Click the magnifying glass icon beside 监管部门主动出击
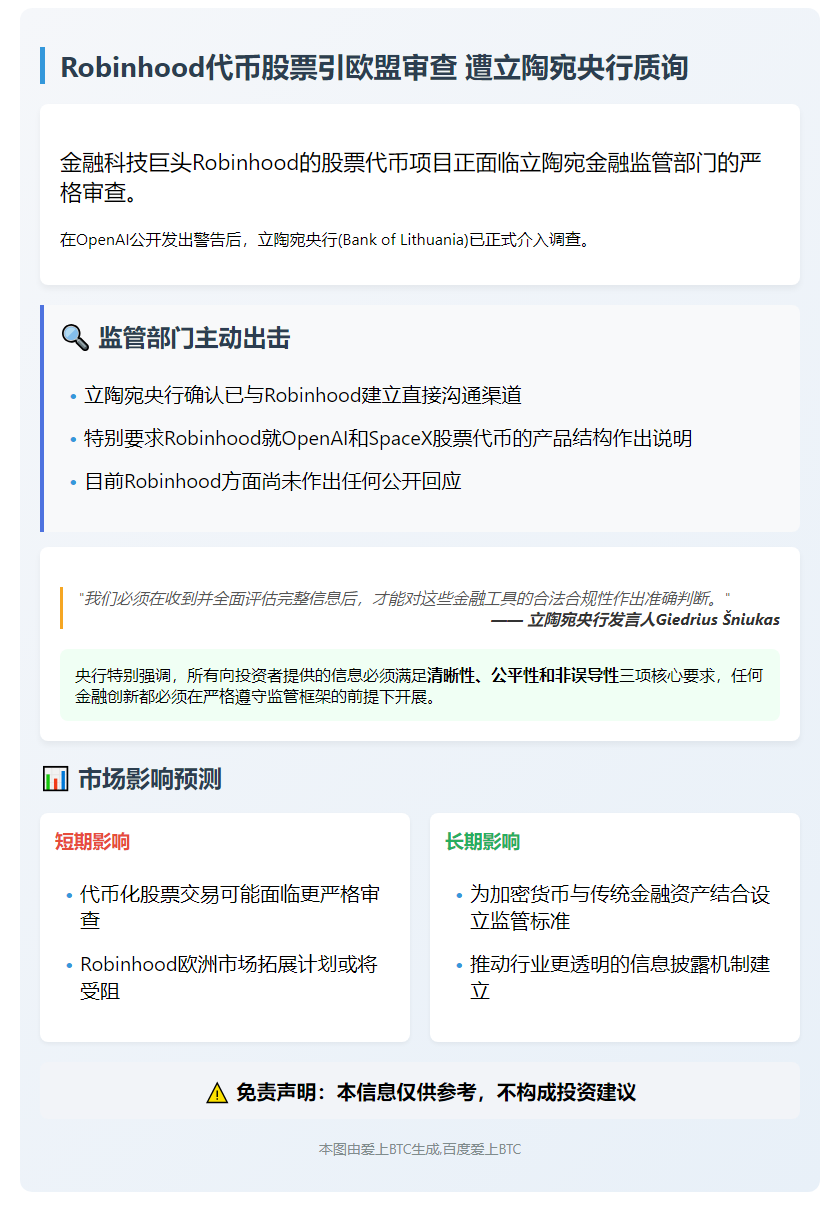Image resolution: width=840 pixels, height=1224 pixels. 75,339
